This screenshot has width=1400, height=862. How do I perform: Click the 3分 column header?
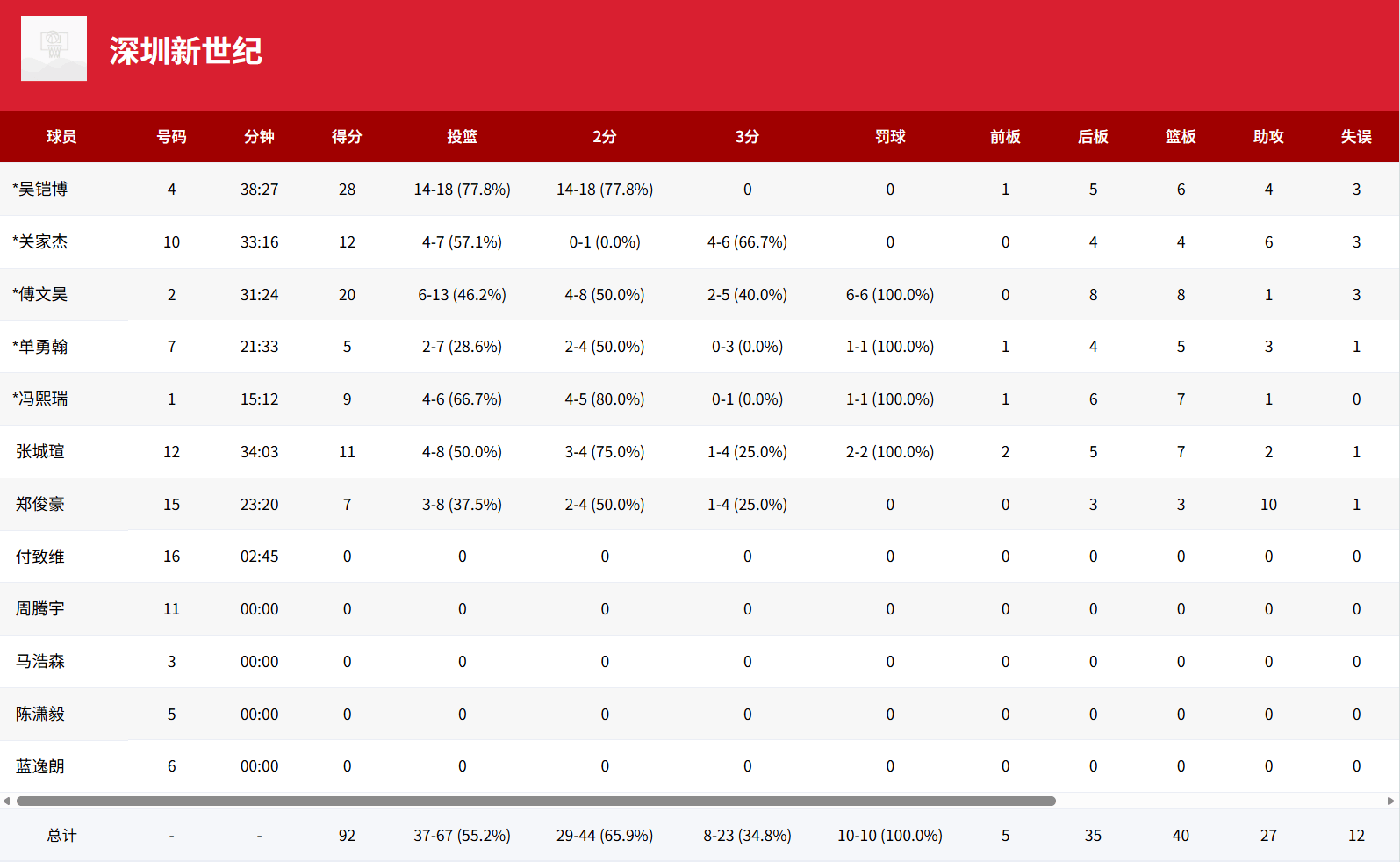(747, 137)
